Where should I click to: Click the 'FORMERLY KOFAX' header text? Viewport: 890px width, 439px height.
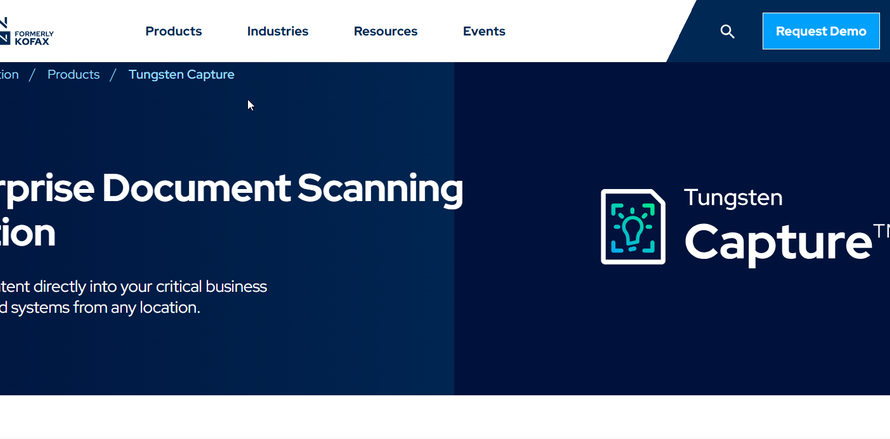coord(35,38)
